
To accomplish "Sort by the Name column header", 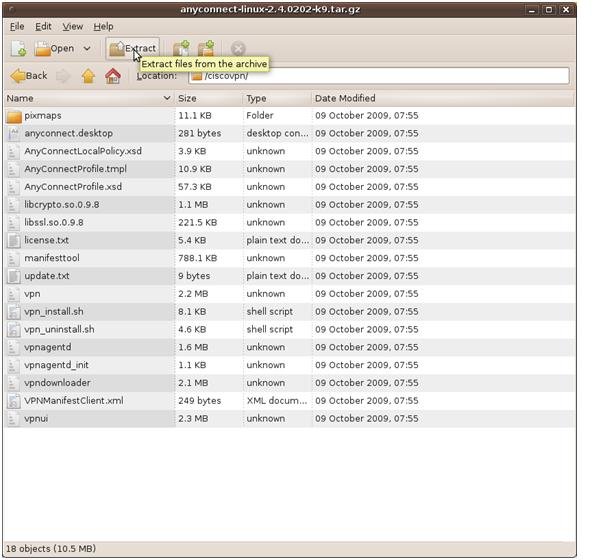I will click(x=89, y=98).
